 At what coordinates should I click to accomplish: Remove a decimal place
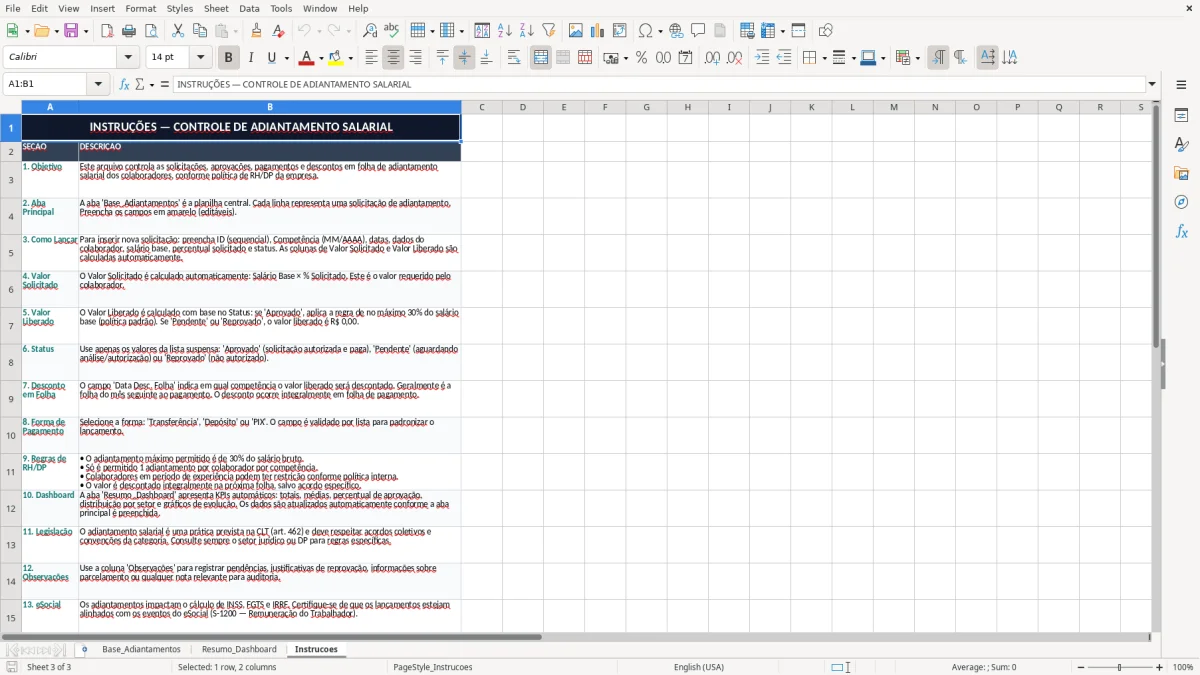(x=734, y=58)
